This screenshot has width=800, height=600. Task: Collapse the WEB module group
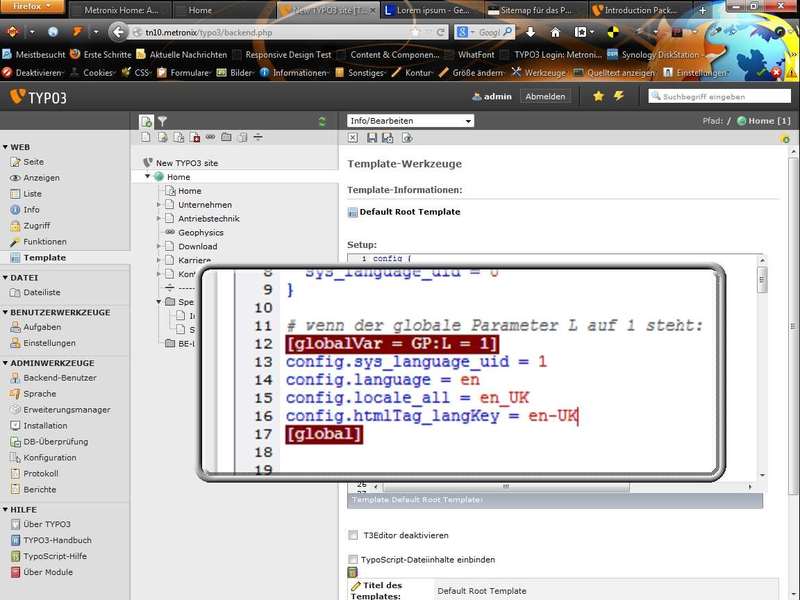(6, 147)
